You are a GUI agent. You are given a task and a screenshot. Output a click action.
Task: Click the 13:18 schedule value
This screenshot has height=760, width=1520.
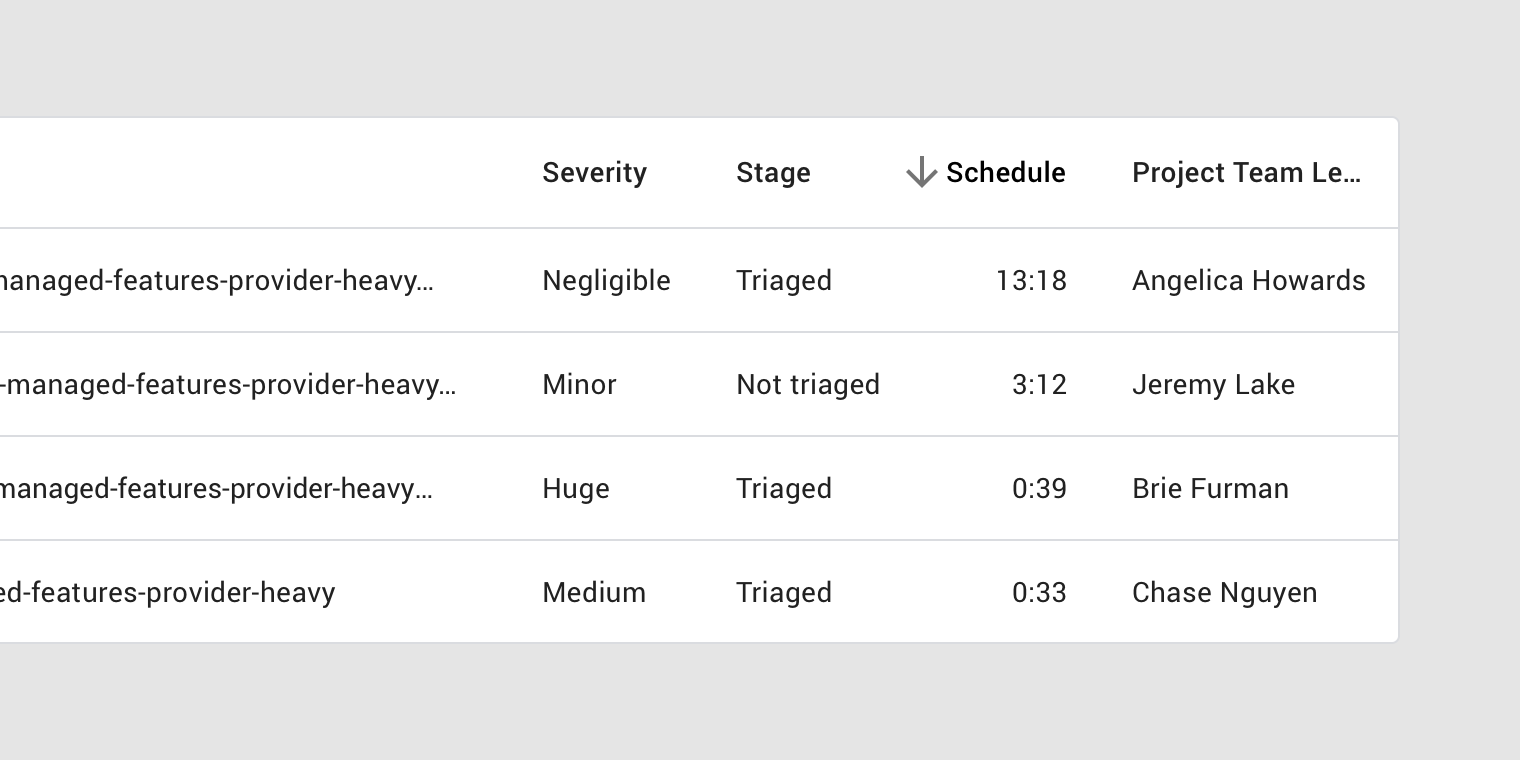[1031, 281]
